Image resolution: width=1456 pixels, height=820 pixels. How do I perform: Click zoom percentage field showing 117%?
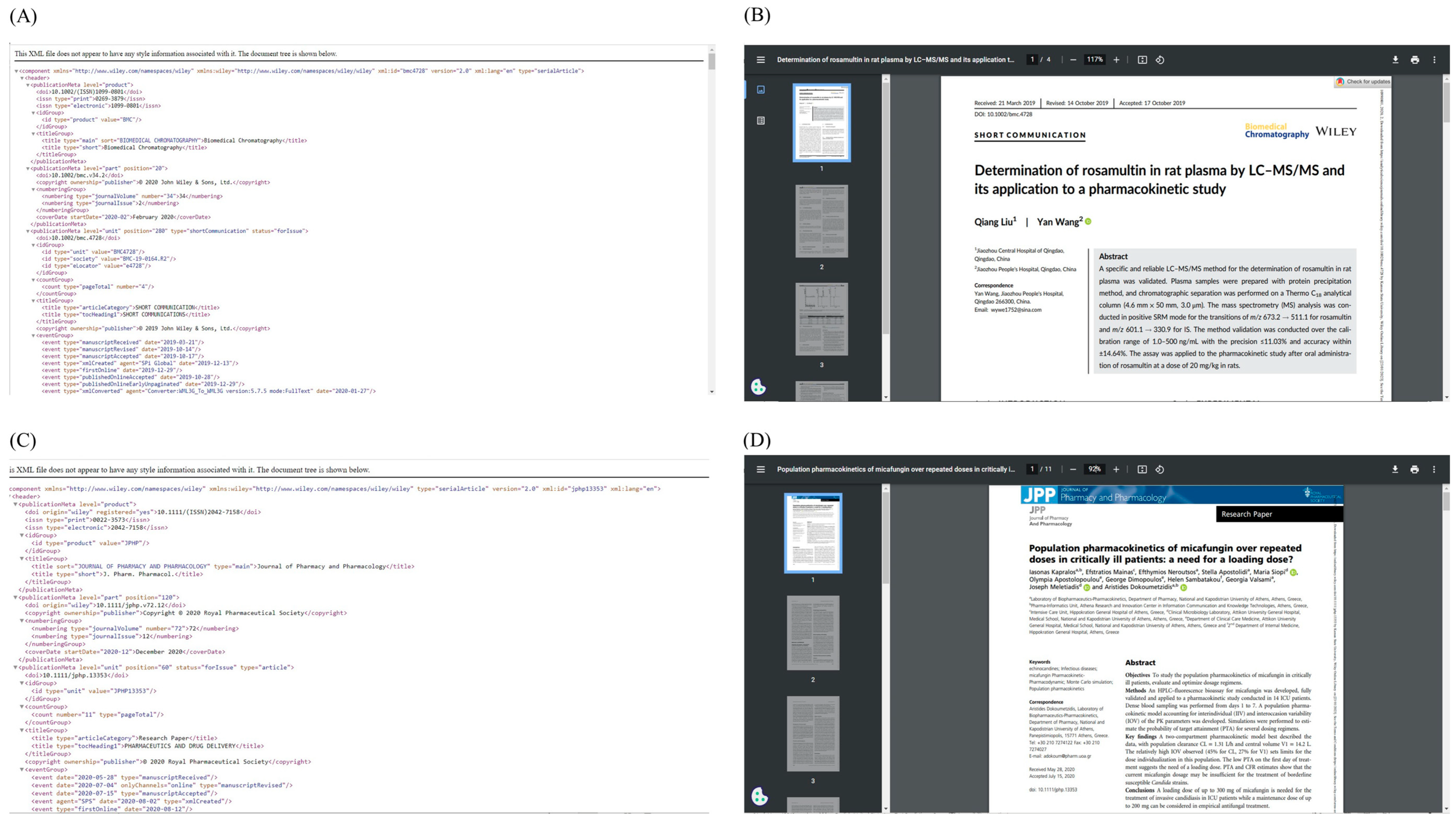click(x=1094, y=60)
